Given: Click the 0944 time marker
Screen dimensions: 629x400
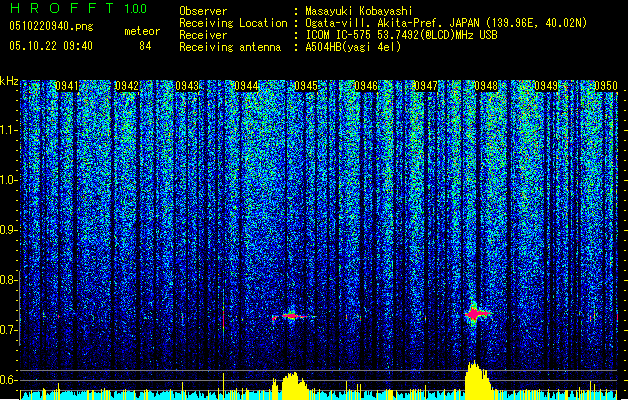Looking at the screenshot, I should 246,86.
